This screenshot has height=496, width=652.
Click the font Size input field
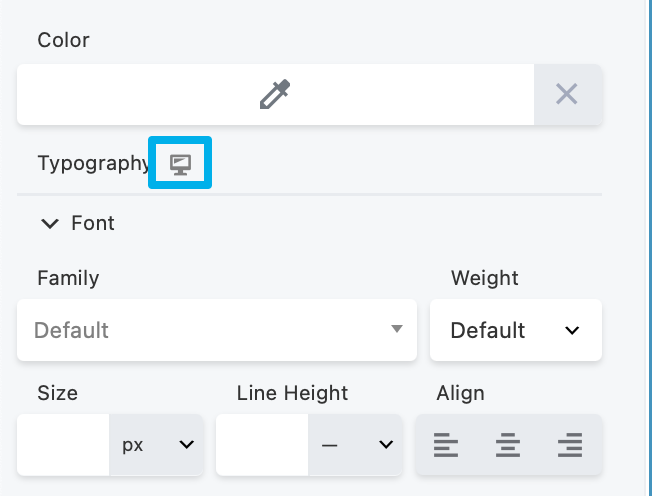(x=63, y=445)
